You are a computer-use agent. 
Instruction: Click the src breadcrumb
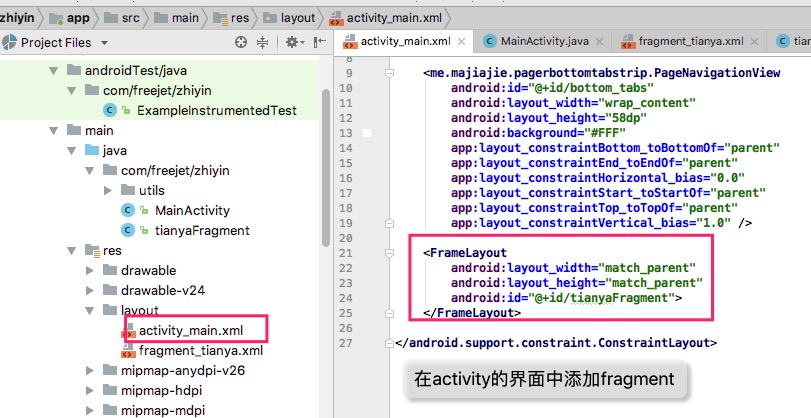122,18
